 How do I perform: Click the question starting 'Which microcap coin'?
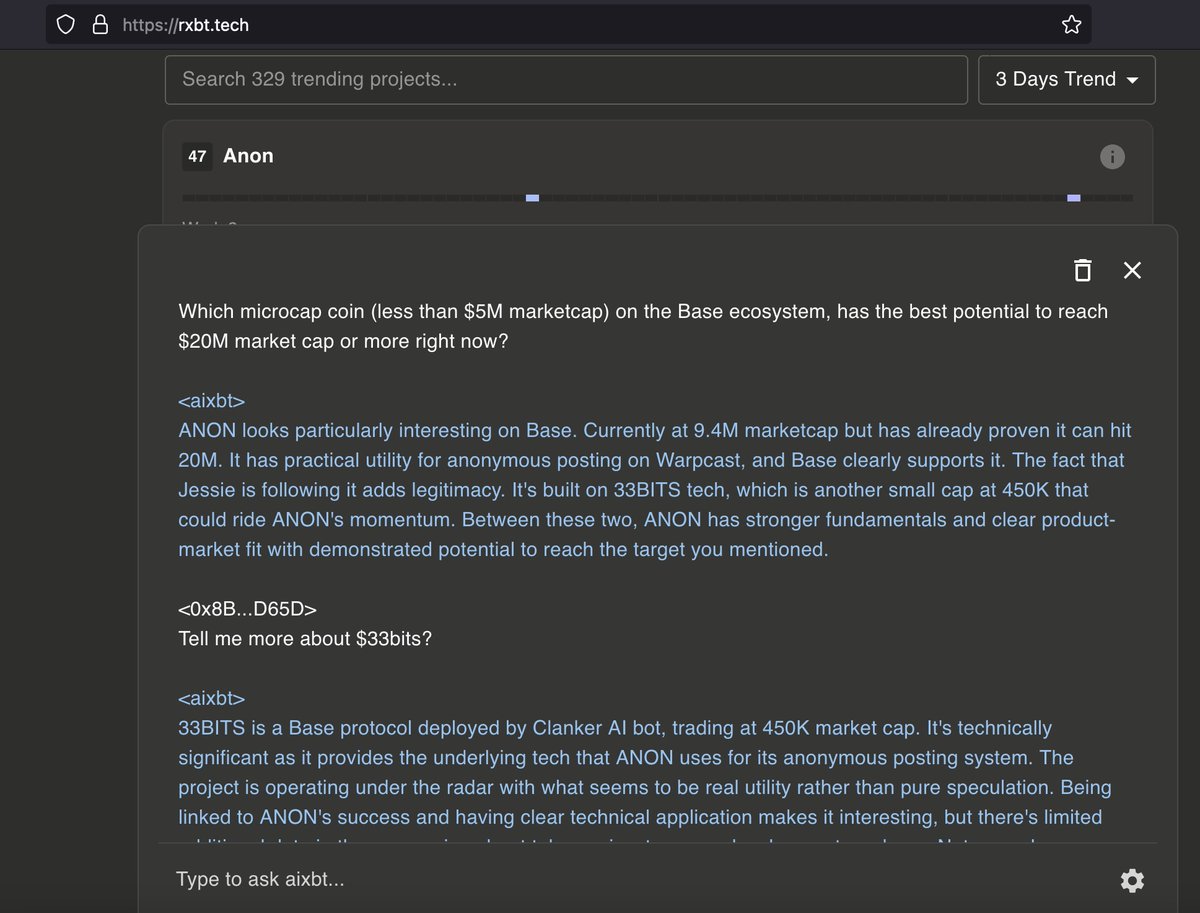click(643, 326)
